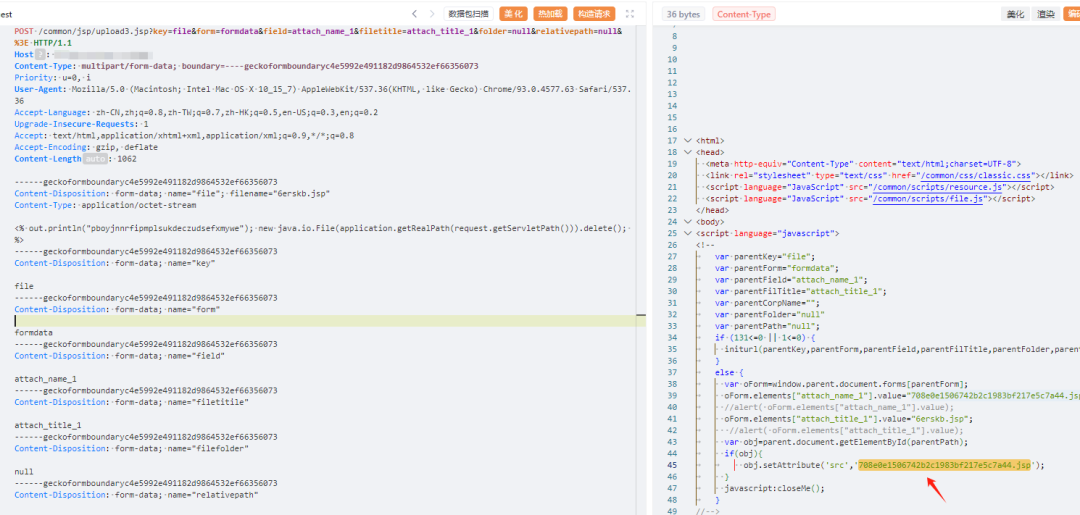The width and height of the screenshot is (1080, 515).
Task: Click the orange 美化 button in request pane
Action: click(x=513, y=13)
